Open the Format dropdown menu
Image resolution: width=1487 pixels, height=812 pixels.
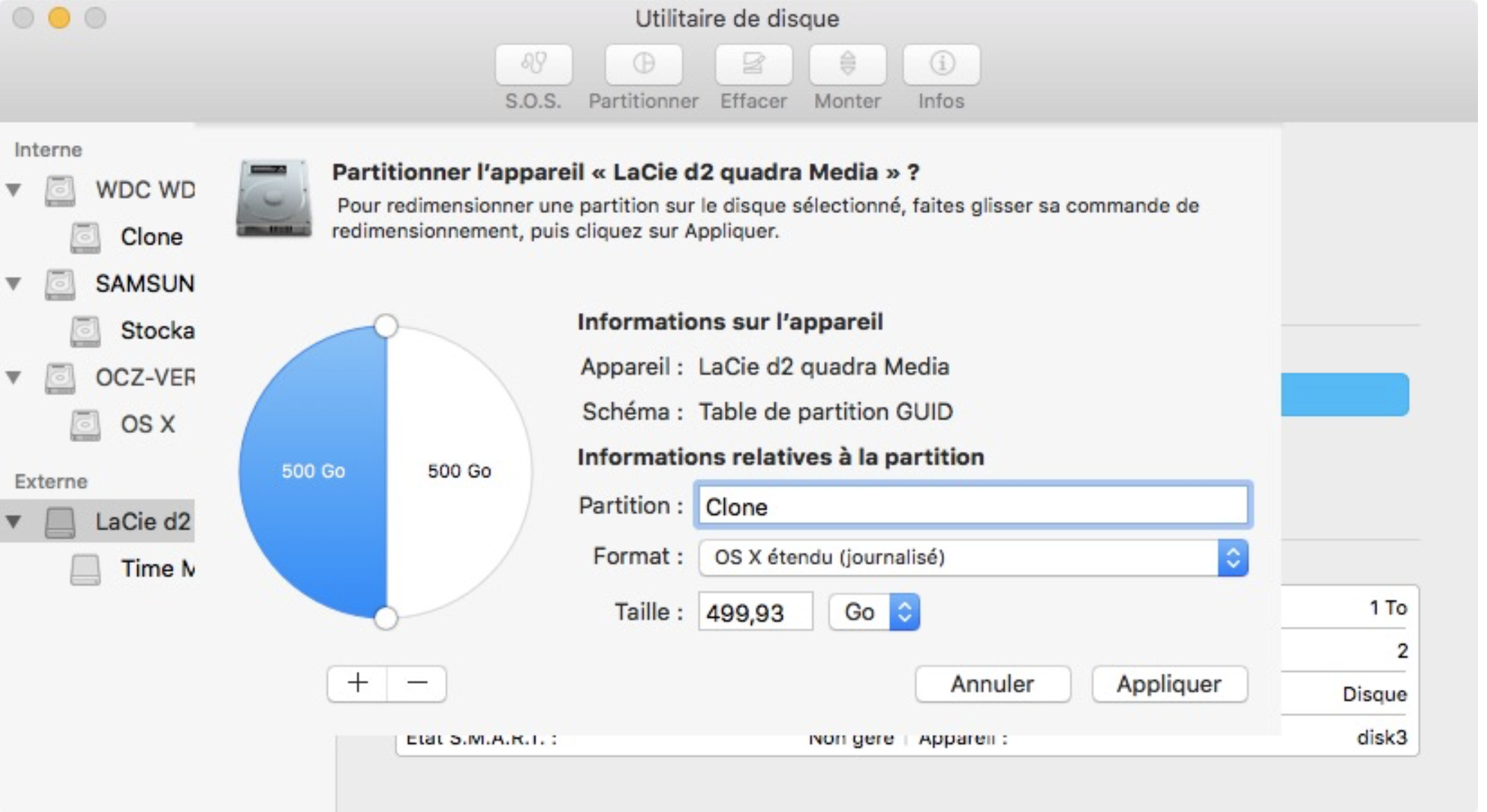click(973, 557)
